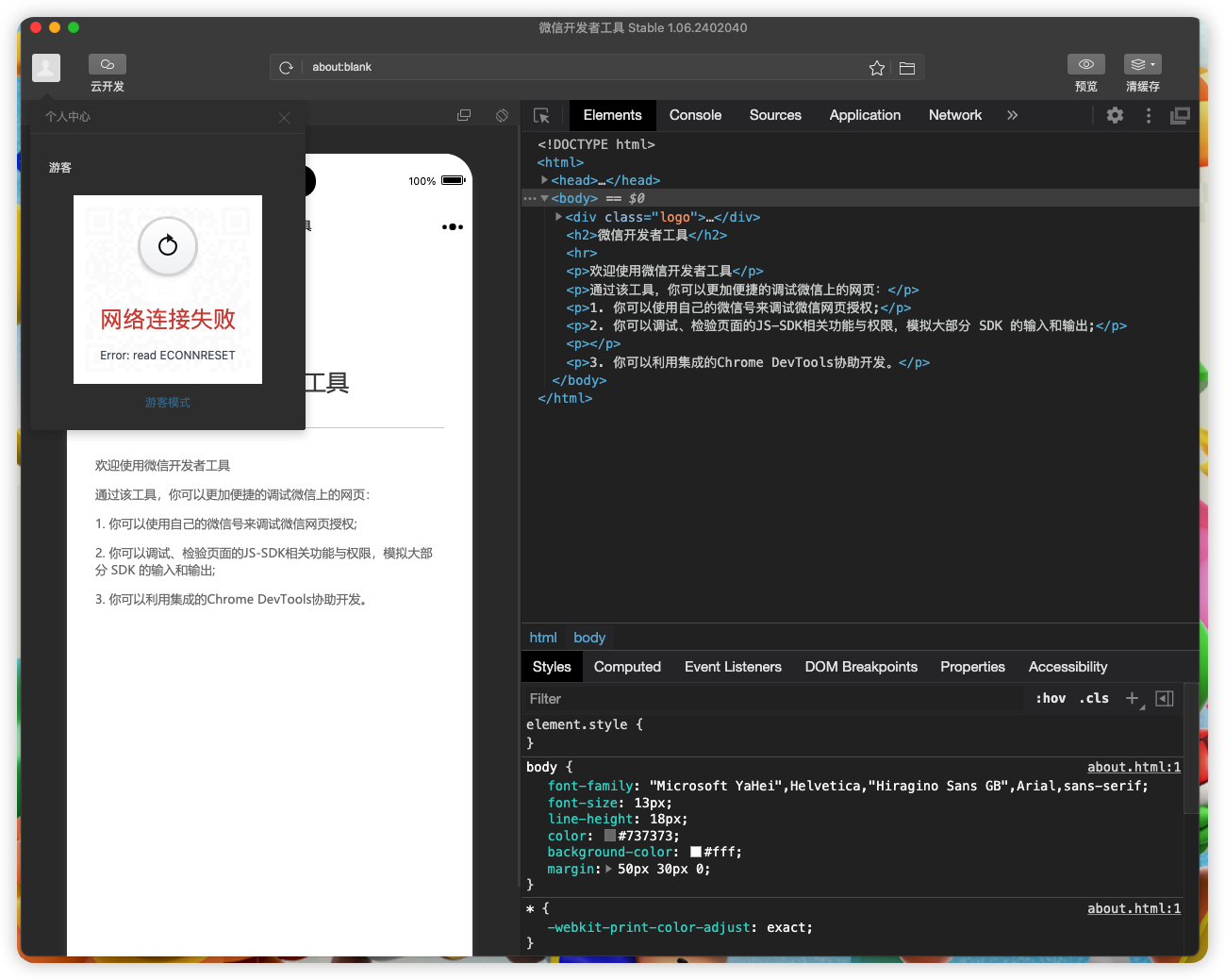
Task: Click the 清缓存 clear cache icon
Action: pos(1143,64)
